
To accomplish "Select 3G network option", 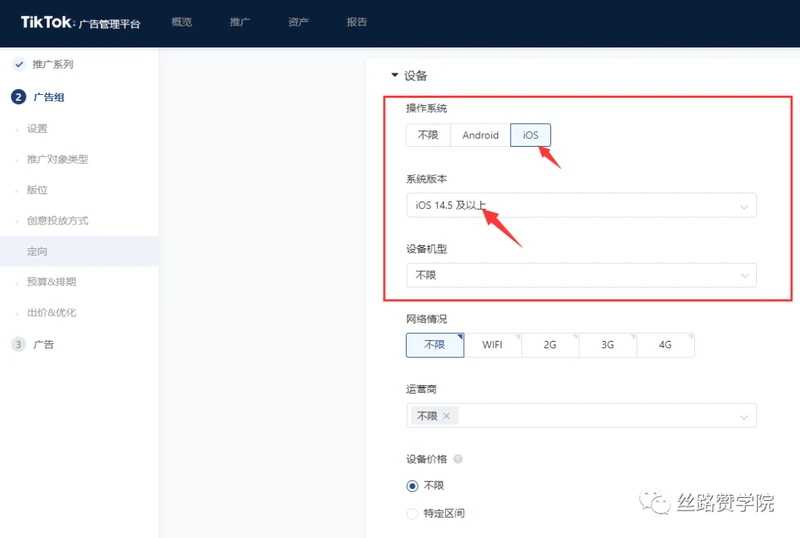I will pos(608,345).
